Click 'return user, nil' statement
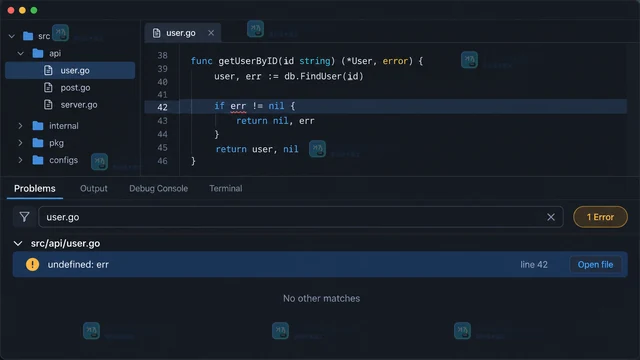The width and height of the screenshot is (640, 360). point(257,149)
